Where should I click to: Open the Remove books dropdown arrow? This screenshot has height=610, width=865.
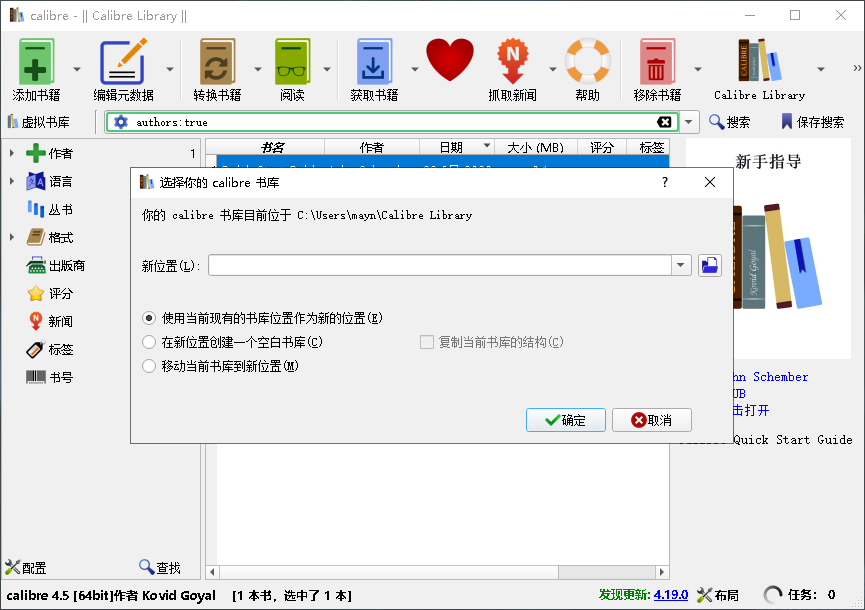point(698,69)
